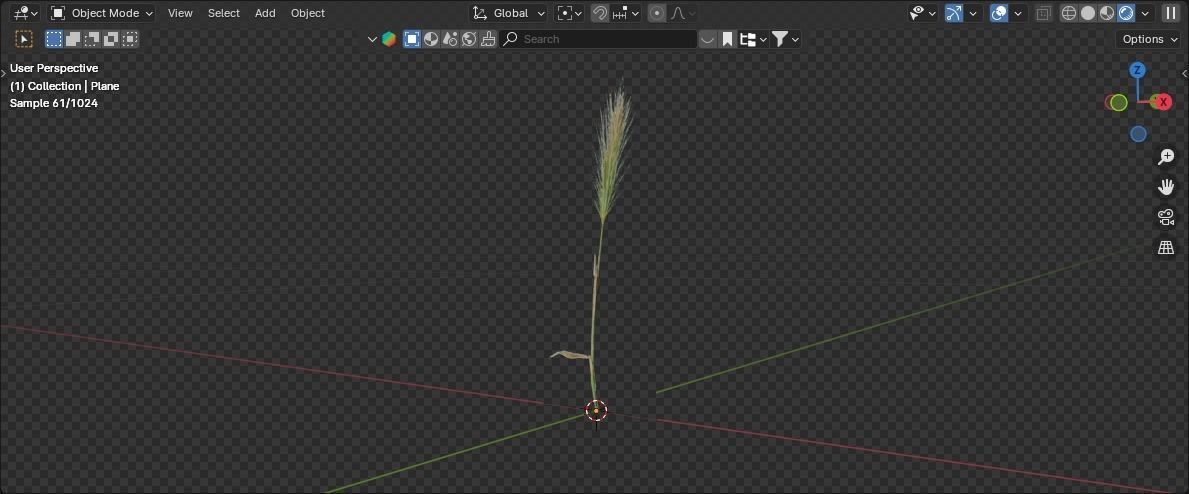Toggle the snap magnet
The image size is (1189, 494).
click(x=600, y=13)
